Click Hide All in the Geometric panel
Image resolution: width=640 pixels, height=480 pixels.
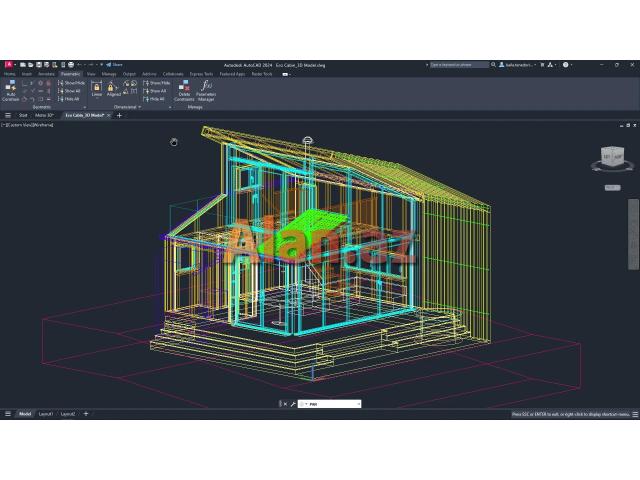pos(69,99)
